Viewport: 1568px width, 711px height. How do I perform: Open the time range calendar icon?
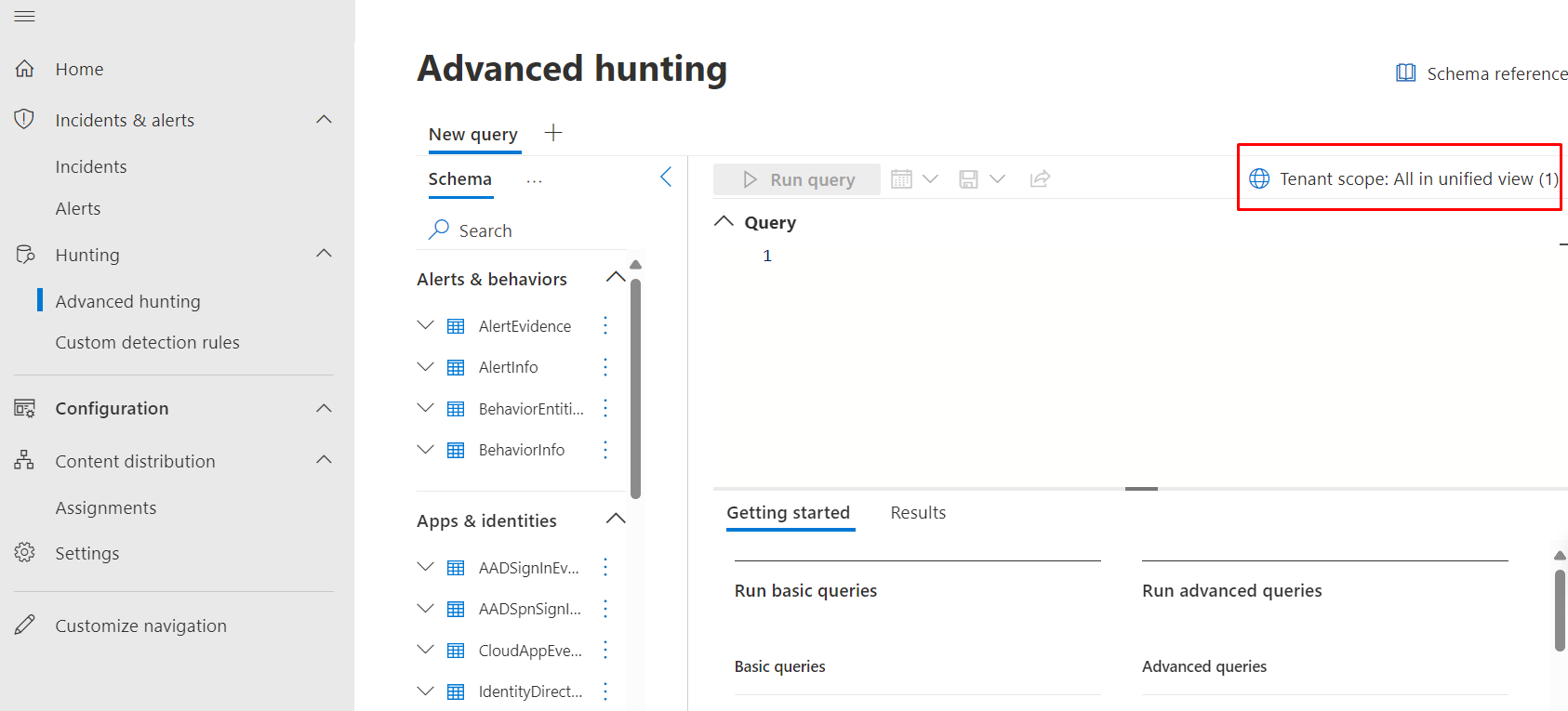click(901, 179)
